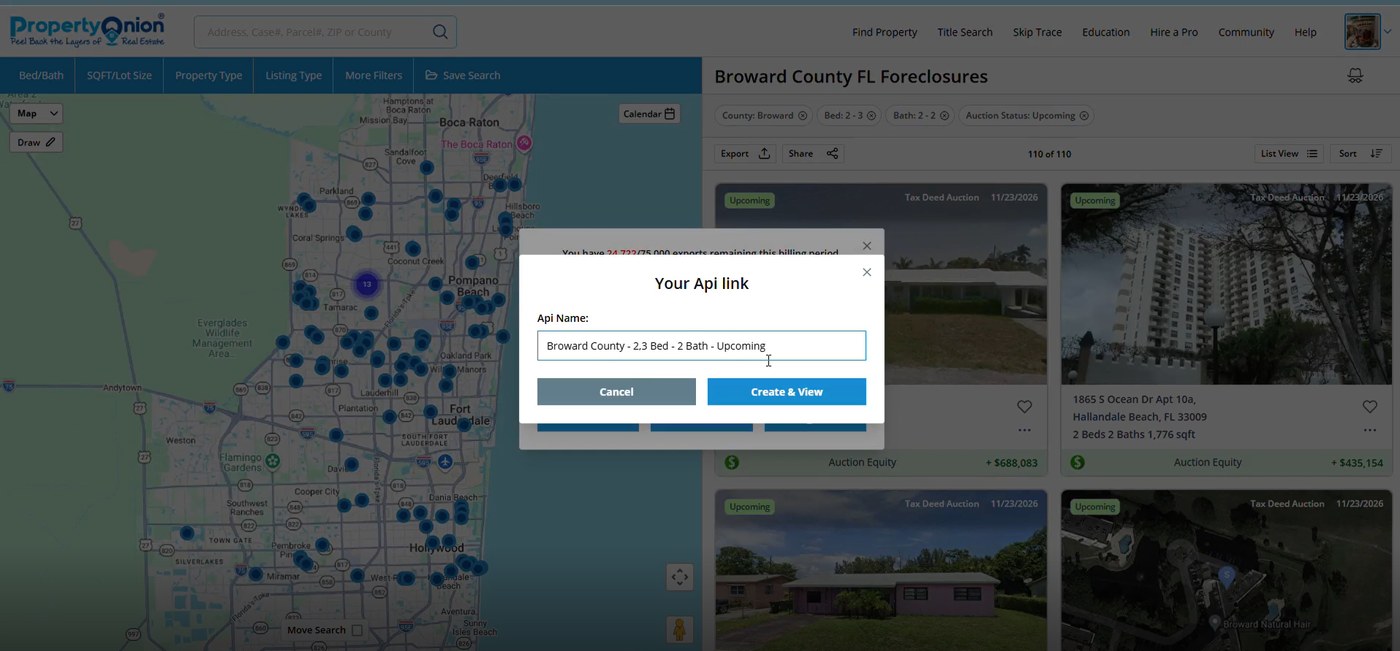Open the SQFT/Lot Size filter
Viewport: 1400px width, 651px height.
click(x=119, y=75)
